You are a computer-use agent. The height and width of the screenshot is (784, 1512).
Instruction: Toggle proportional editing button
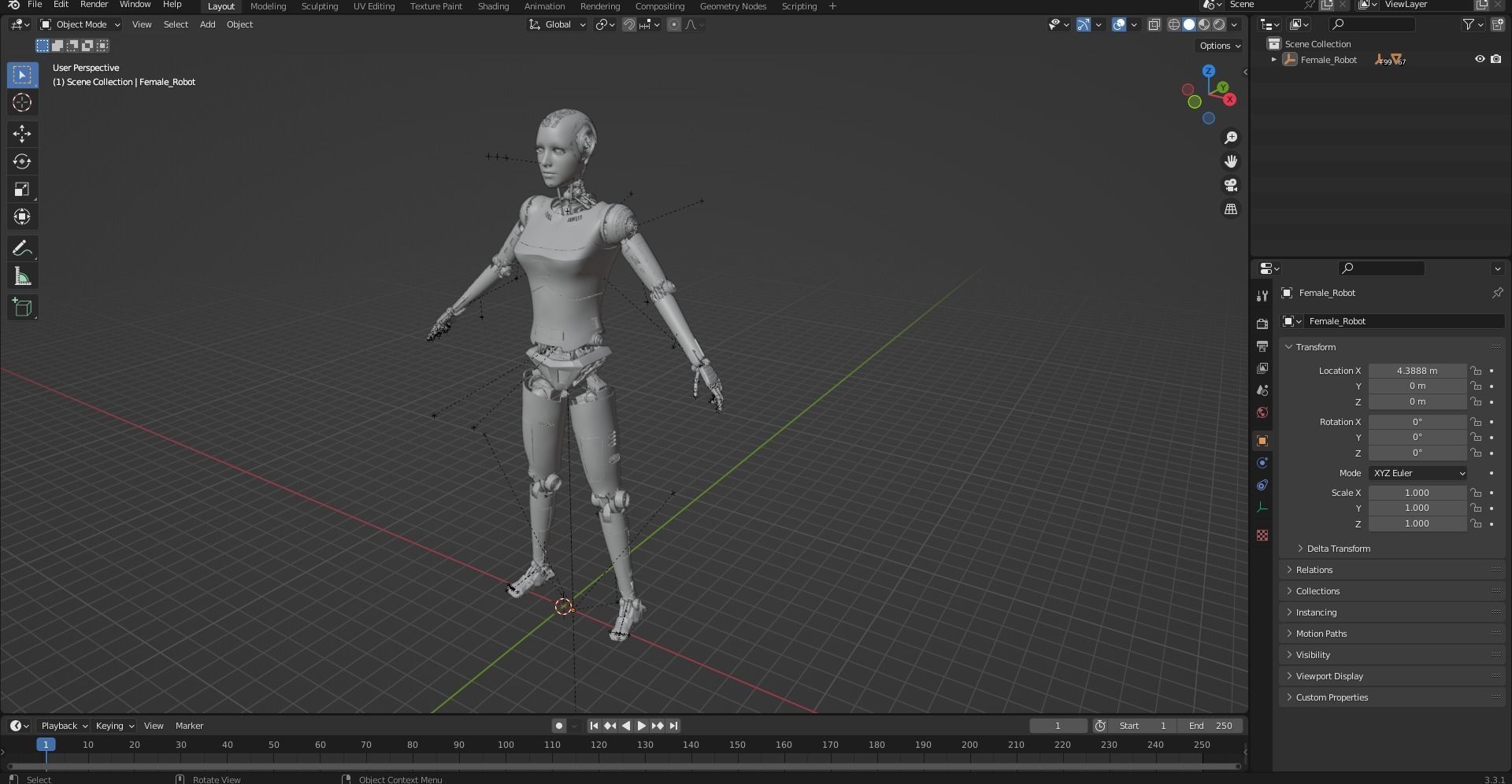point(674,24)
